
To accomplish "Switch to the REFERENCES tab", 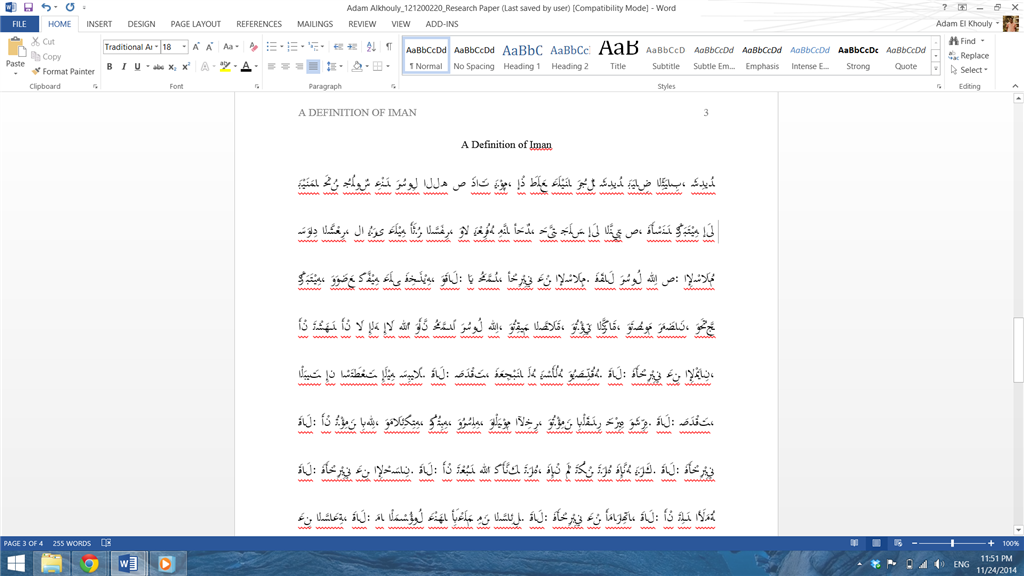I will pyautogui.click(x=259, y=24).
